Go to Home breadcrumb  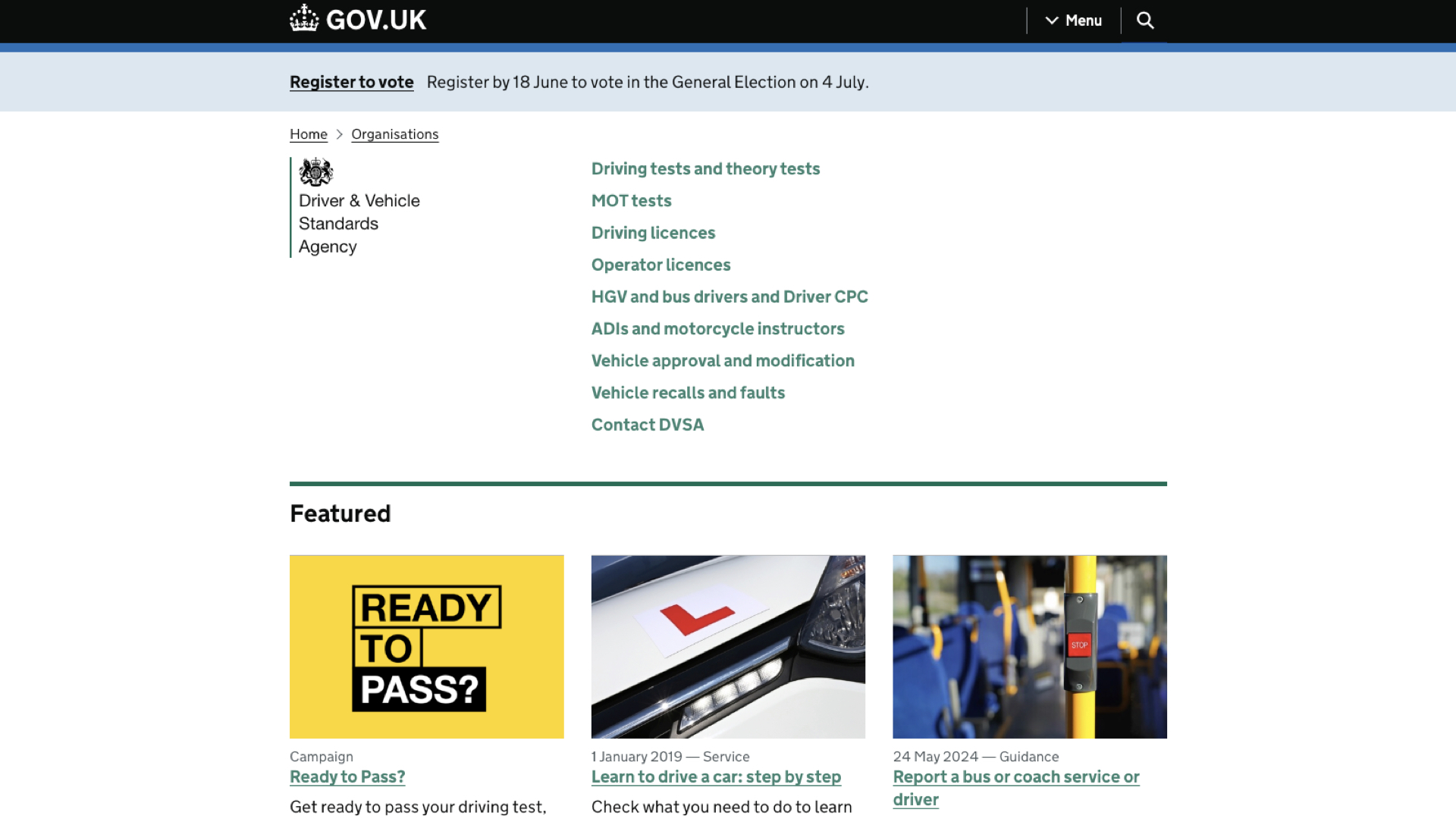308,134
